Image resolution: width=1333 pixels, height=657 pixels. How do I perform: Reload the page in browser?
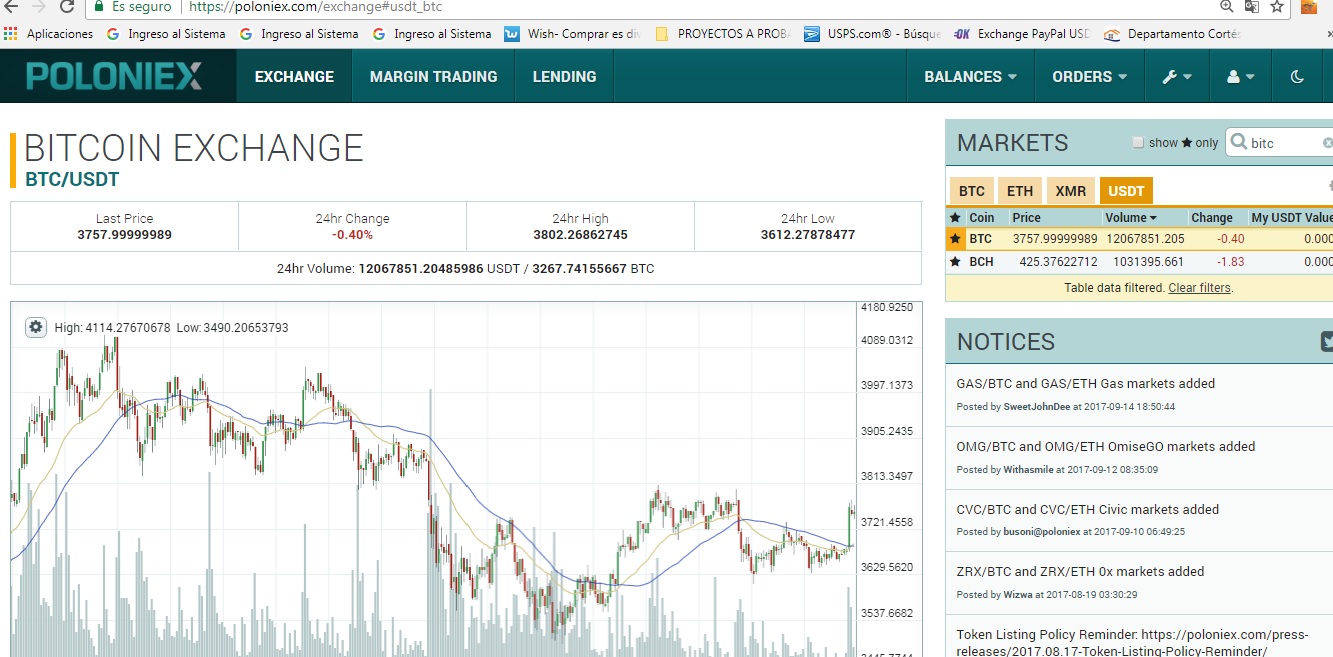[67, 6]
